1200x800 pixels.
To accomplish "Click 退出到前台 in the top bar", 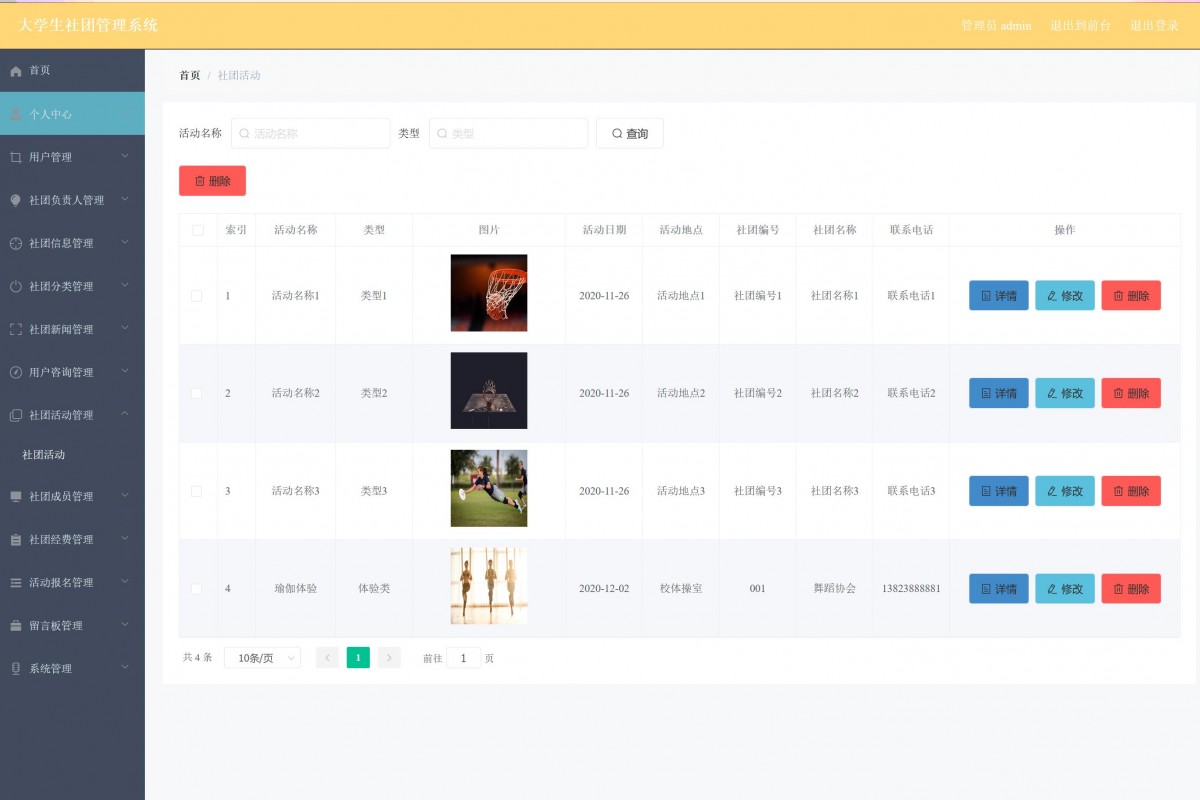I will [x=1078, y=26].
